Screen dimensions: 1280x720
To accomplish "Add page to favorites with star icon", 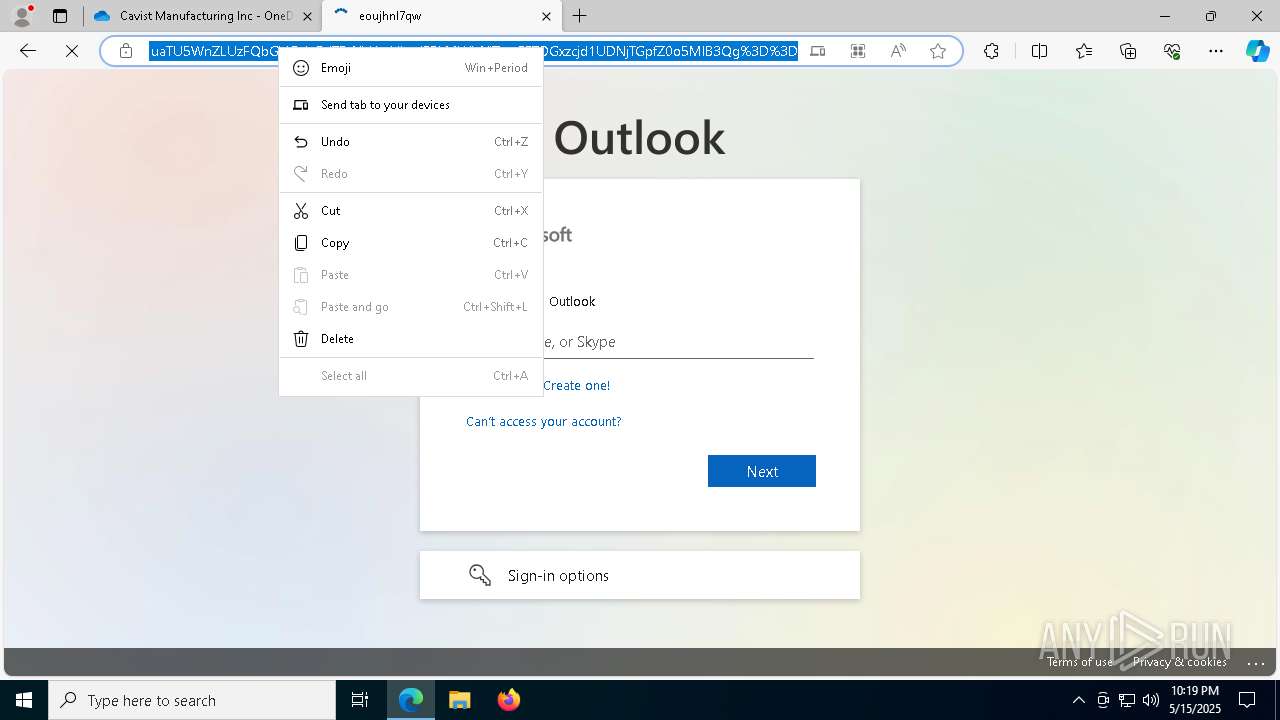I will pyautogui.click(x=938, y=51).
